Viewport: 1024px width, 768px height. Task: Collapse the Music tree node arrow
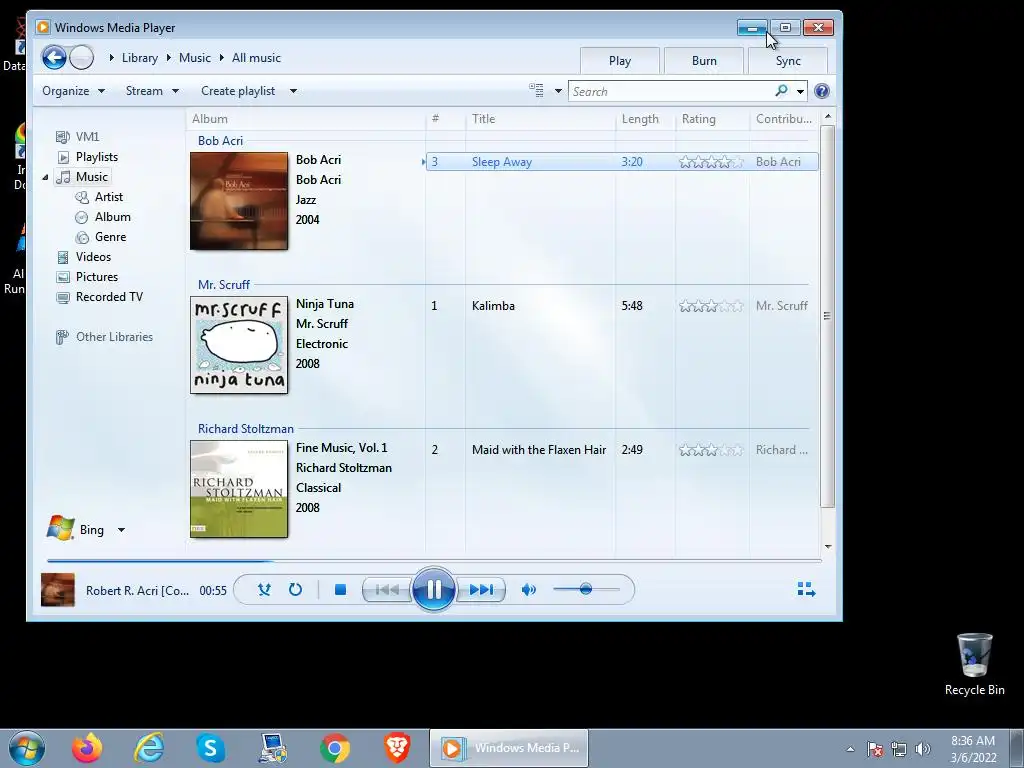[x=45, y=177]
